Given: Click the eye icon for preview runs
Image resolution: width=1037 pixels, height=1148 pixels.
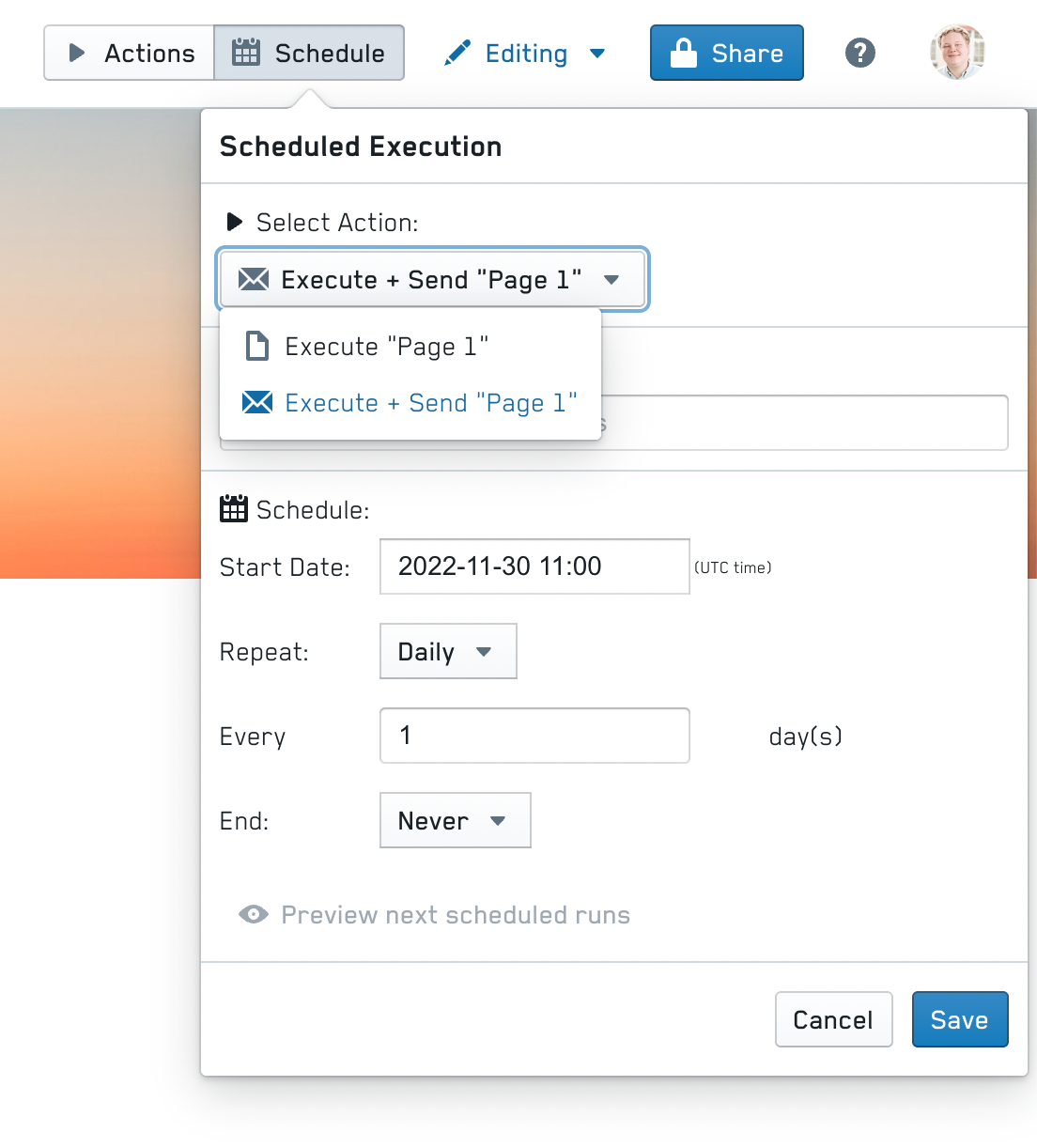Looking at the screenshot, I should [x=254, y=914].
